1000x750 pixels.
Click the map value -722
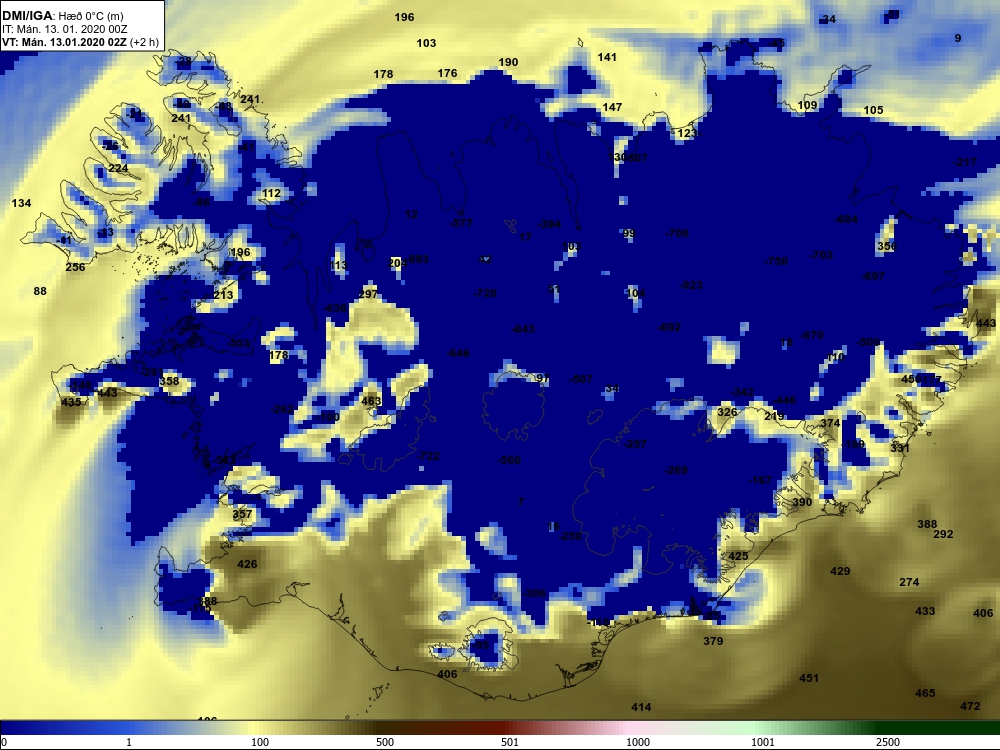[427, 457]
